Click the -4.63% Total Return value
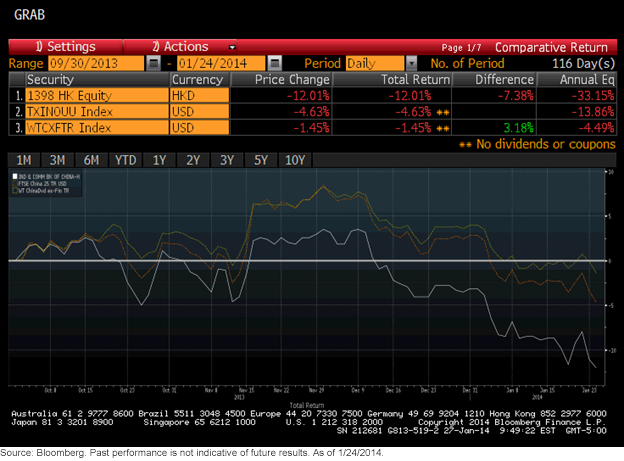624x461 pixels. coord(413,111)
